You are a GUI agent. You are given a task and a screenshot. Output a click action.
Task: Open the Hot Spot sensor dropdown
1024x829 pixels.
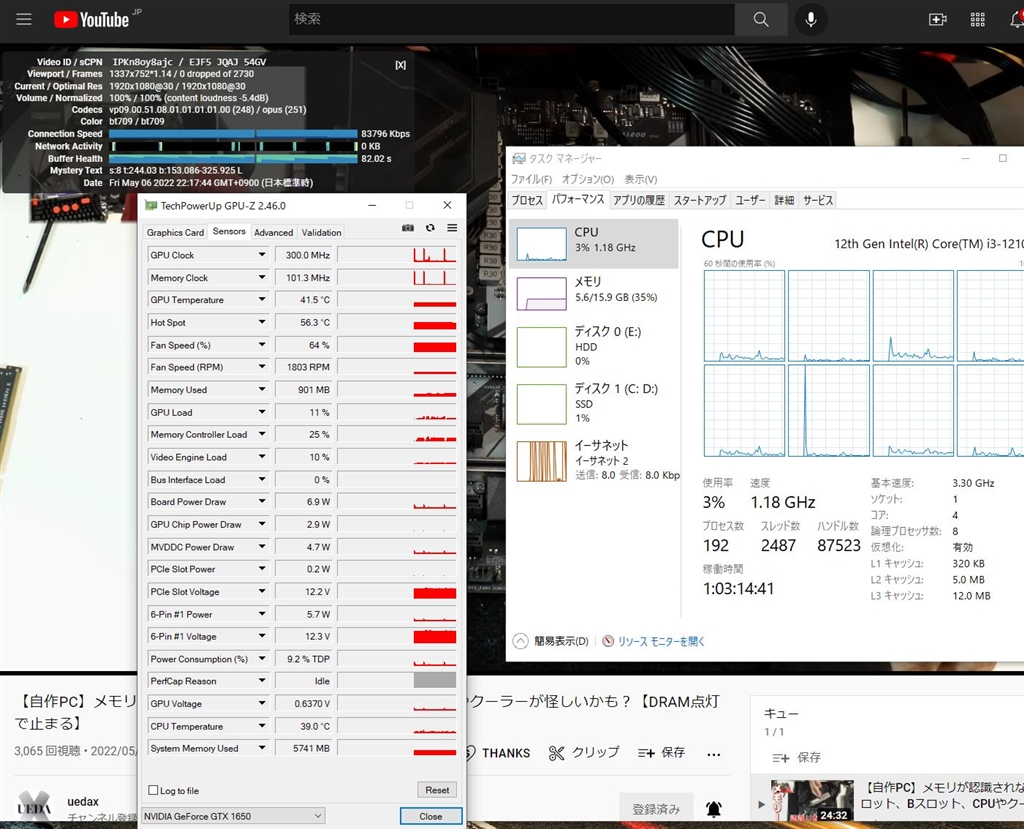[x=262, y=322]
